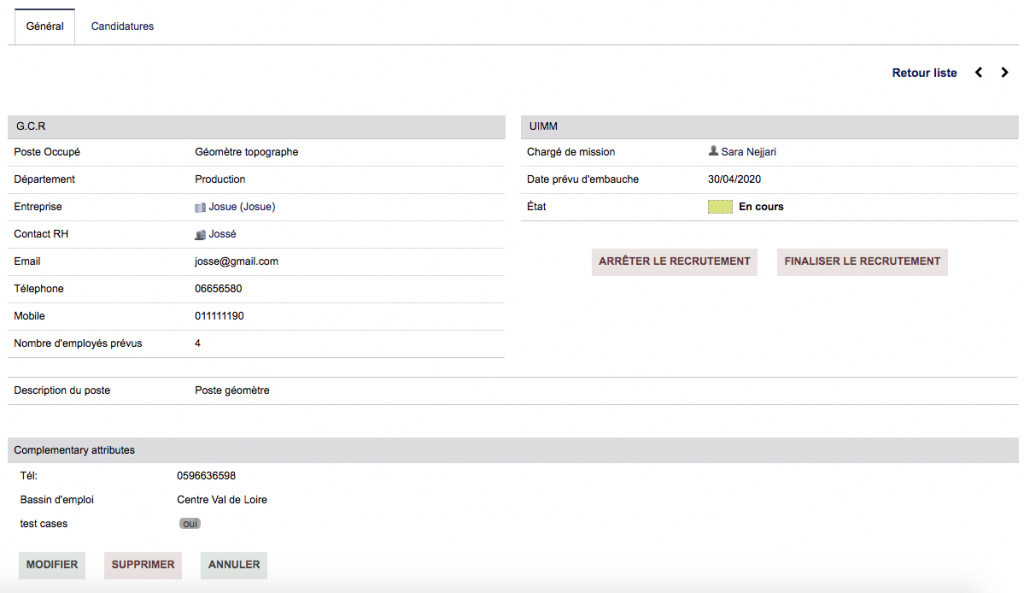Select the Production department value
The image size is (1024, 593).
pos(220,179)
